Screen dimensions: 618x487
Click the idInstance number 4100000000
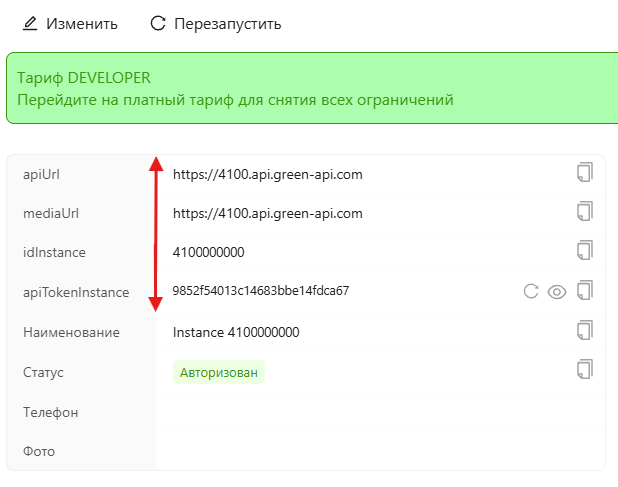coord(208,252)
